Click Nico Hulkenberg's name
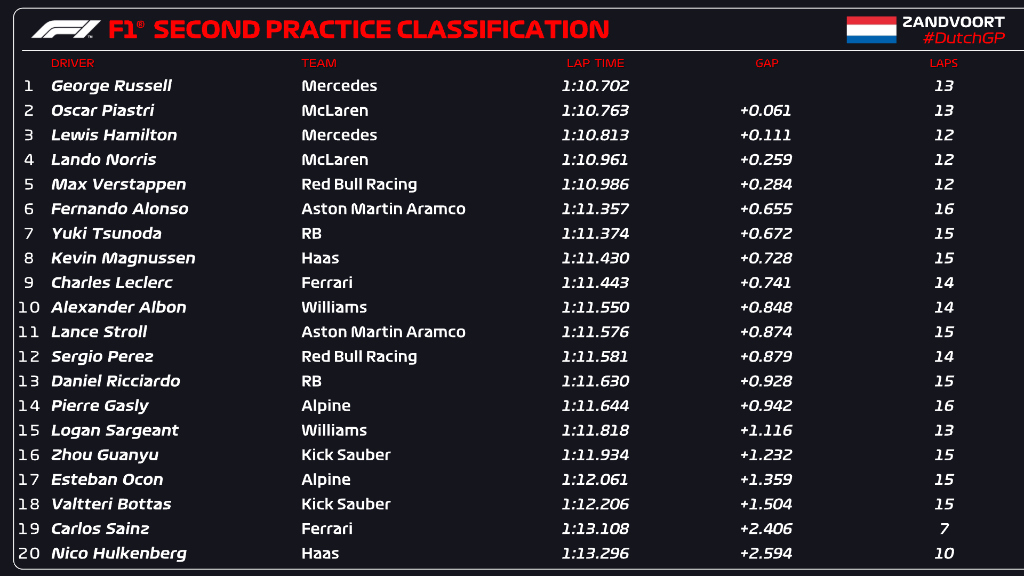 pos(118,553)
